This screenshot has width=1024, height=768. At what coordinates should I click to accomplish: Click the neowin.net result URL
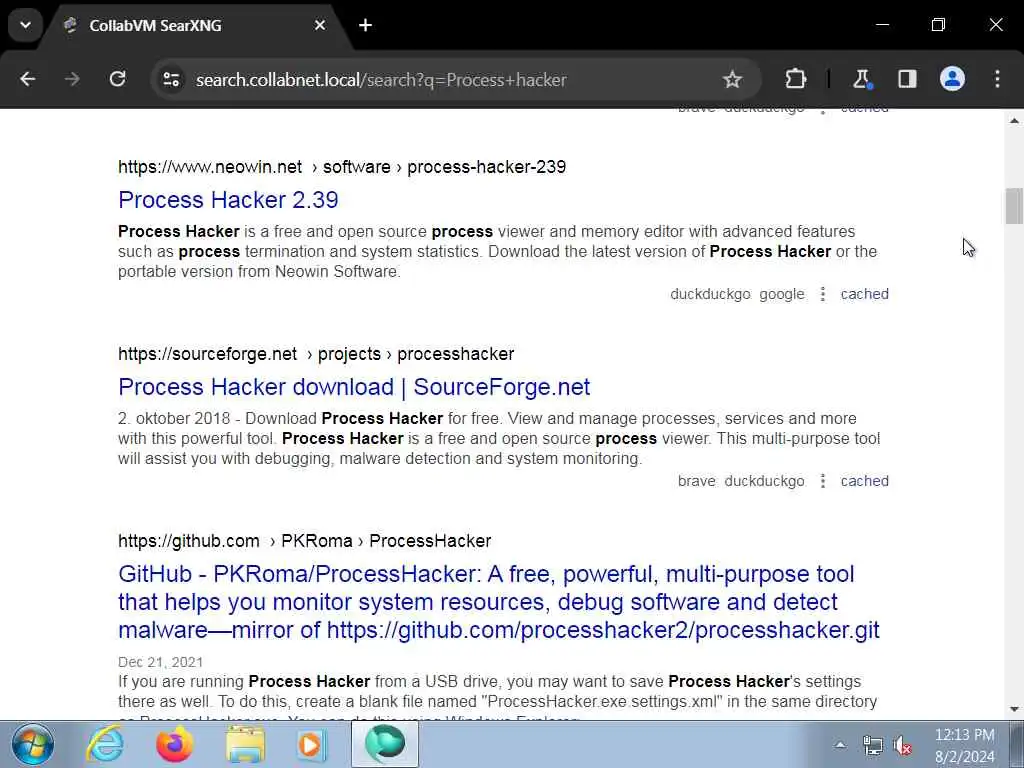[x=342, y=167]
